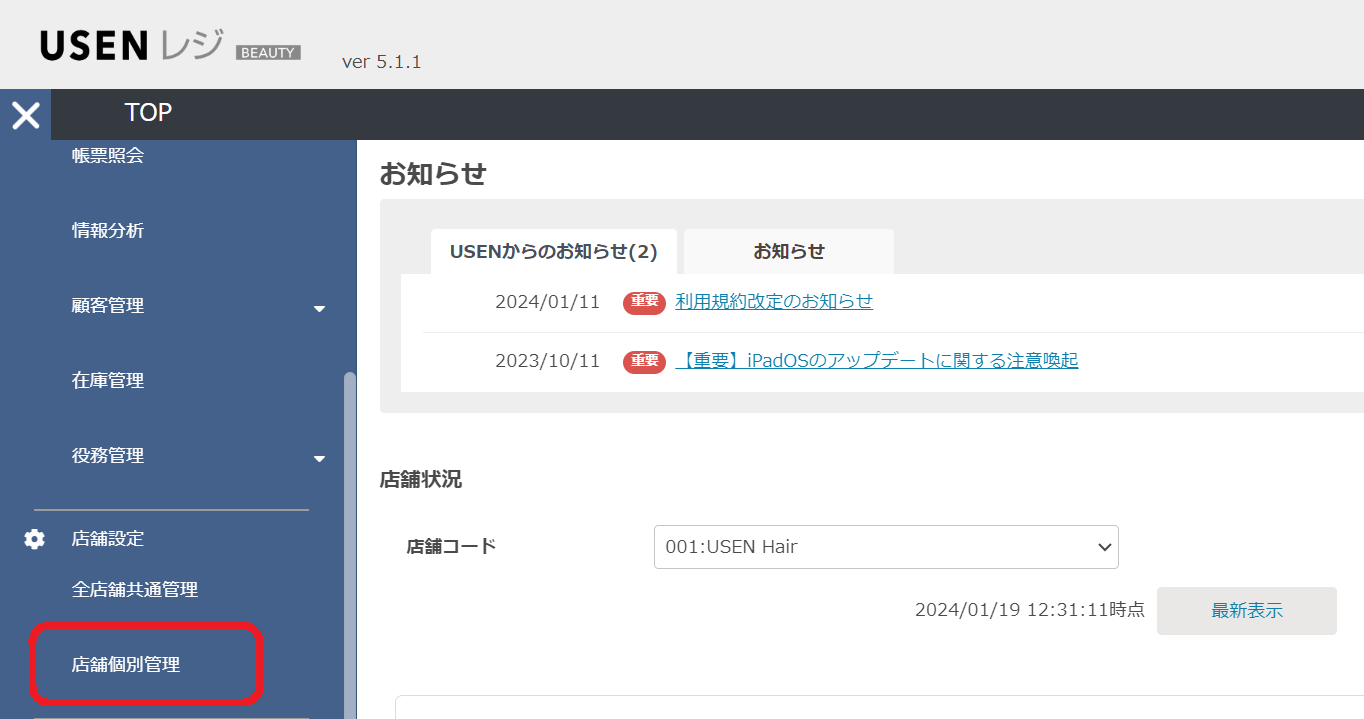This screenshot has width=1364, height=719.
Task: Click the USEN レジ BEAUTY logo
Action: (170, 46)
